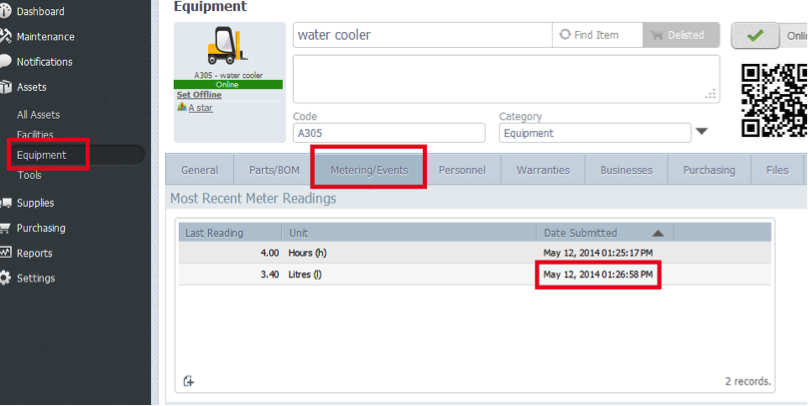Screen dimensions: 808x406
Task: Click the A star location icon
Action: [181, 107]
